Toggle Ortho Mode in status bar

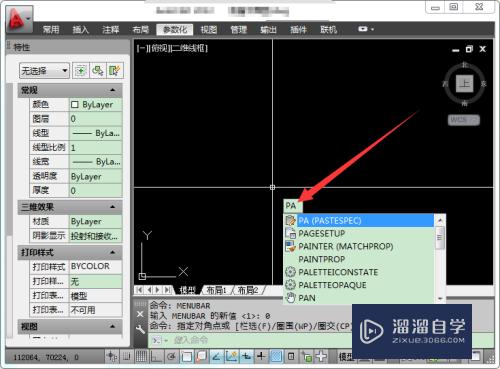tap(156, 357)
